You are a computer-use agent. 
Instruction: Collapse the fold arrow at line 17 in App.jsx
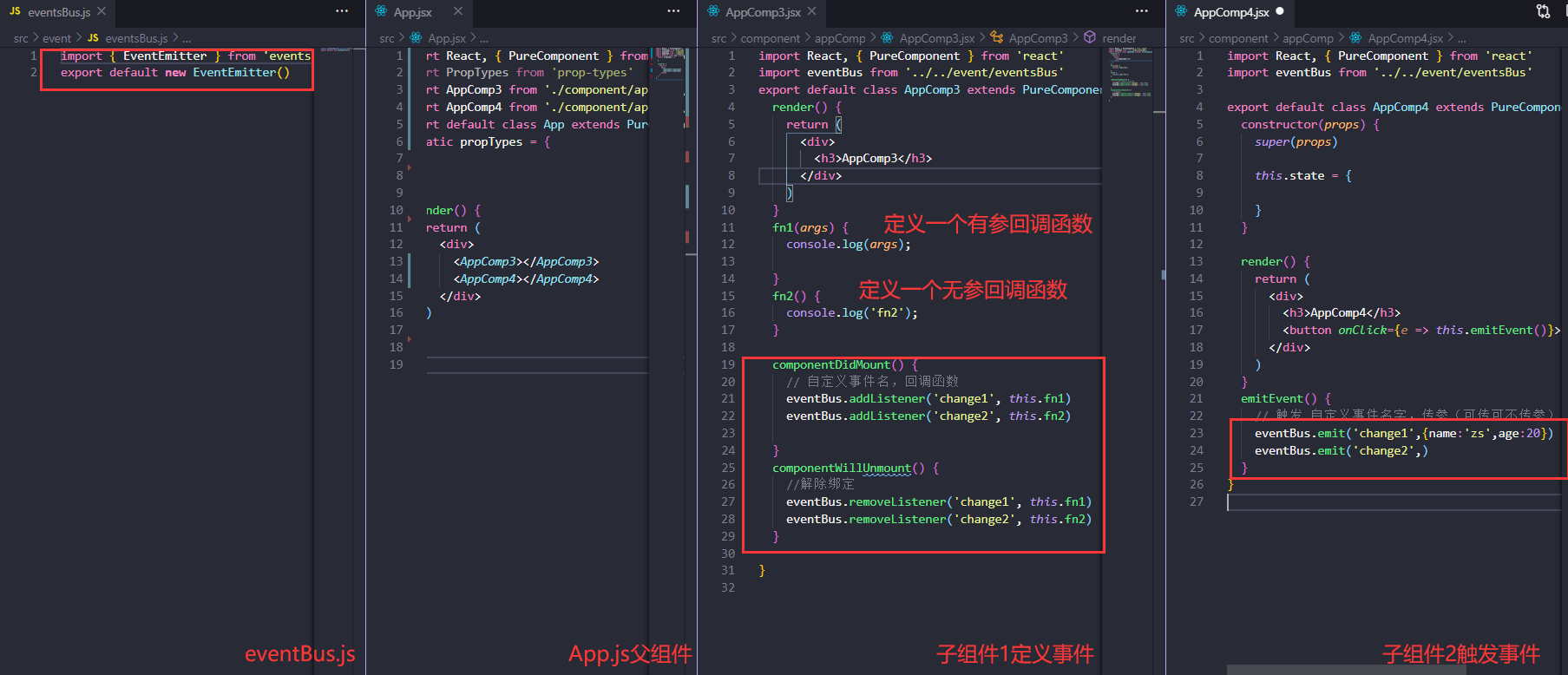tap(410, 338)
